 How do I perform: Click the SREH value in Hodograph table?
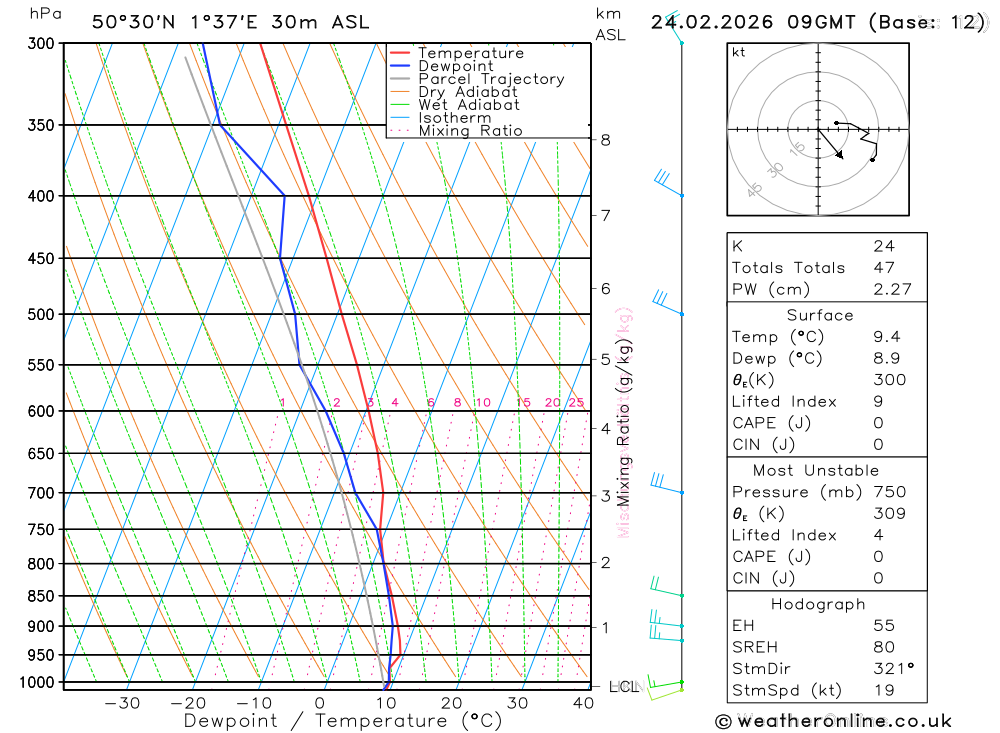(x=884, y=647)
